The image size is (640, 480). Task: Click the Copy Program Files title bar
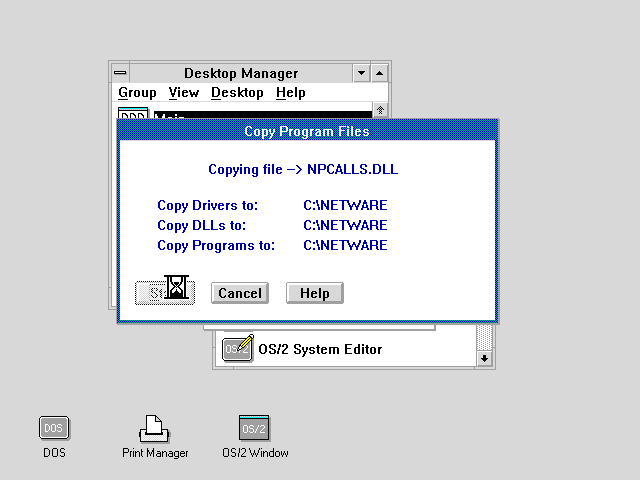pos(307,131)
